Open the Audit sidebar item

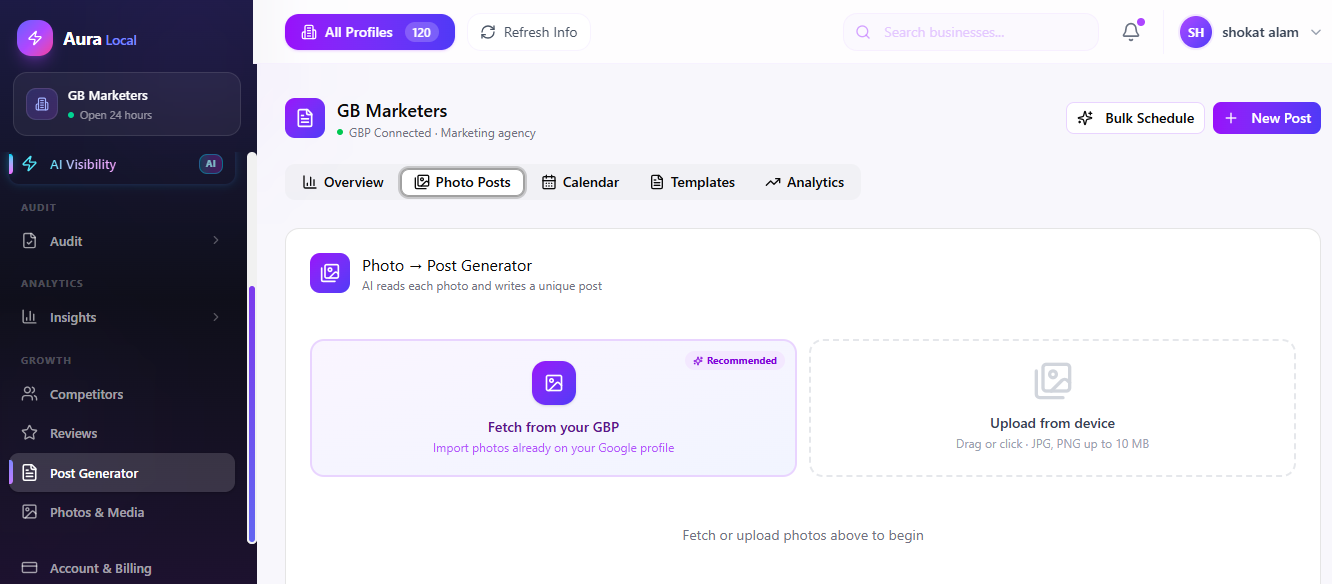click(x=123, y=241)
